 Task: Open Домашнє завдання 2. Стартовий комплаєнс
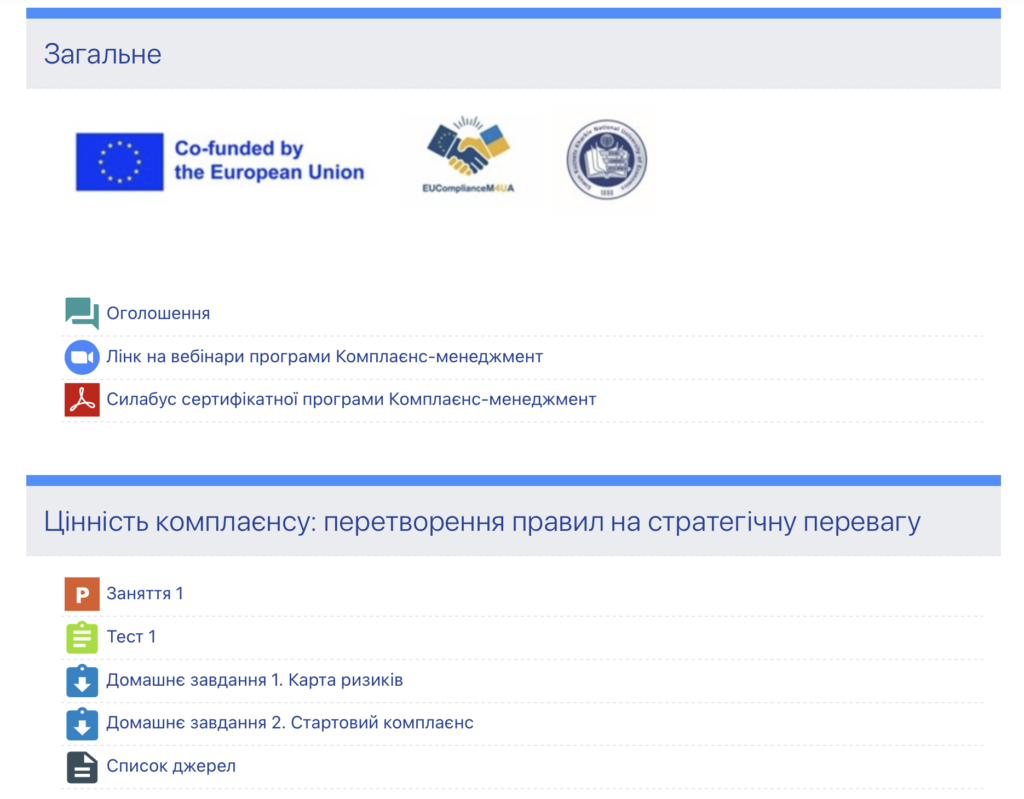coord(289,724)
